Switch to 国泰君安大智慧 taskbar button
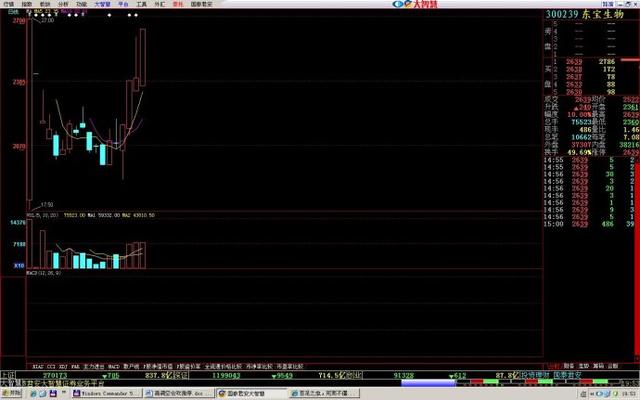Image resolution: width=640 pixels, height=400 pixels. 251,393
